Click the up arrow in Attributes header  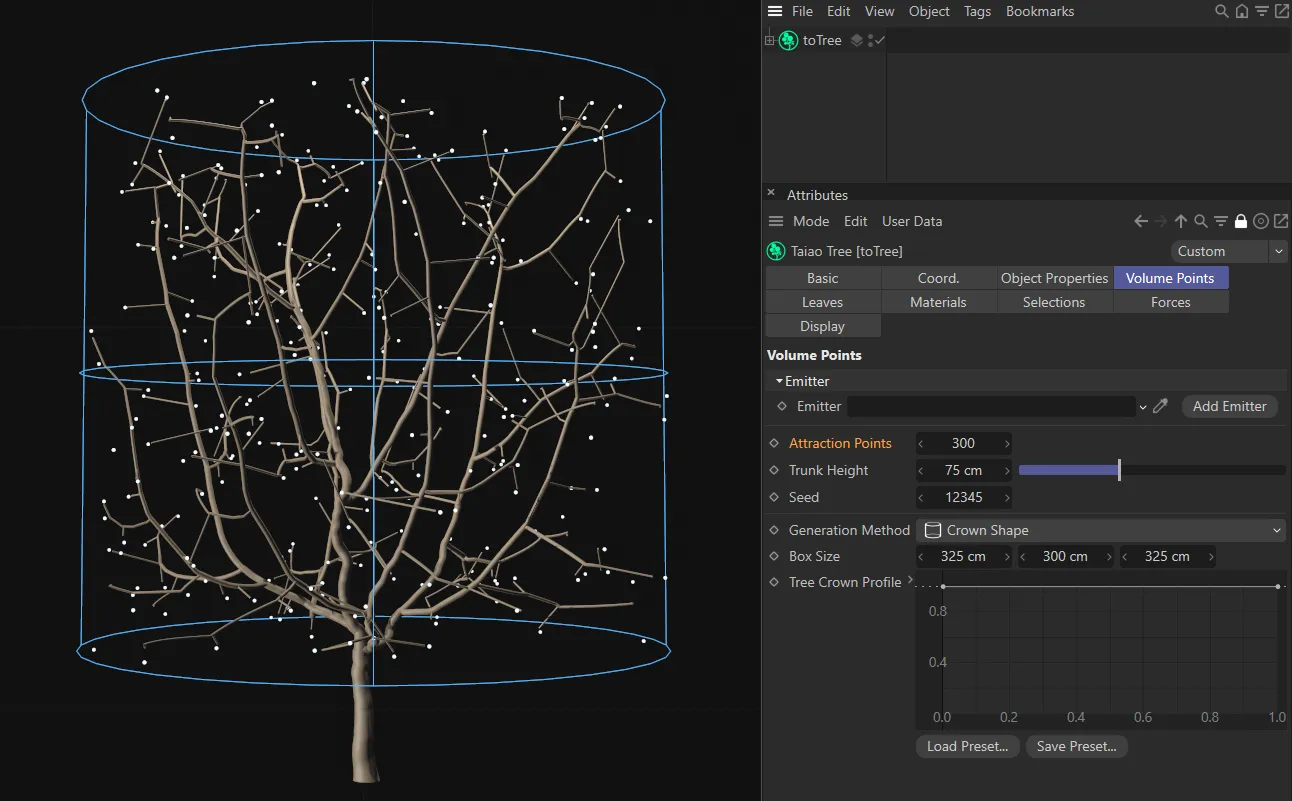1181,221
